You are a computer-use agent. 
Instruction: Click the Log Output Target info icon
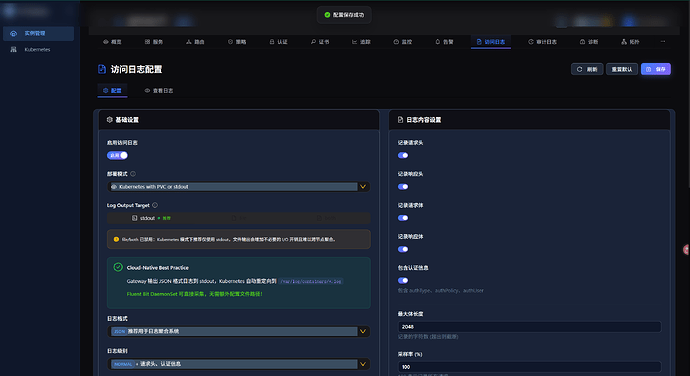(155, 205)
